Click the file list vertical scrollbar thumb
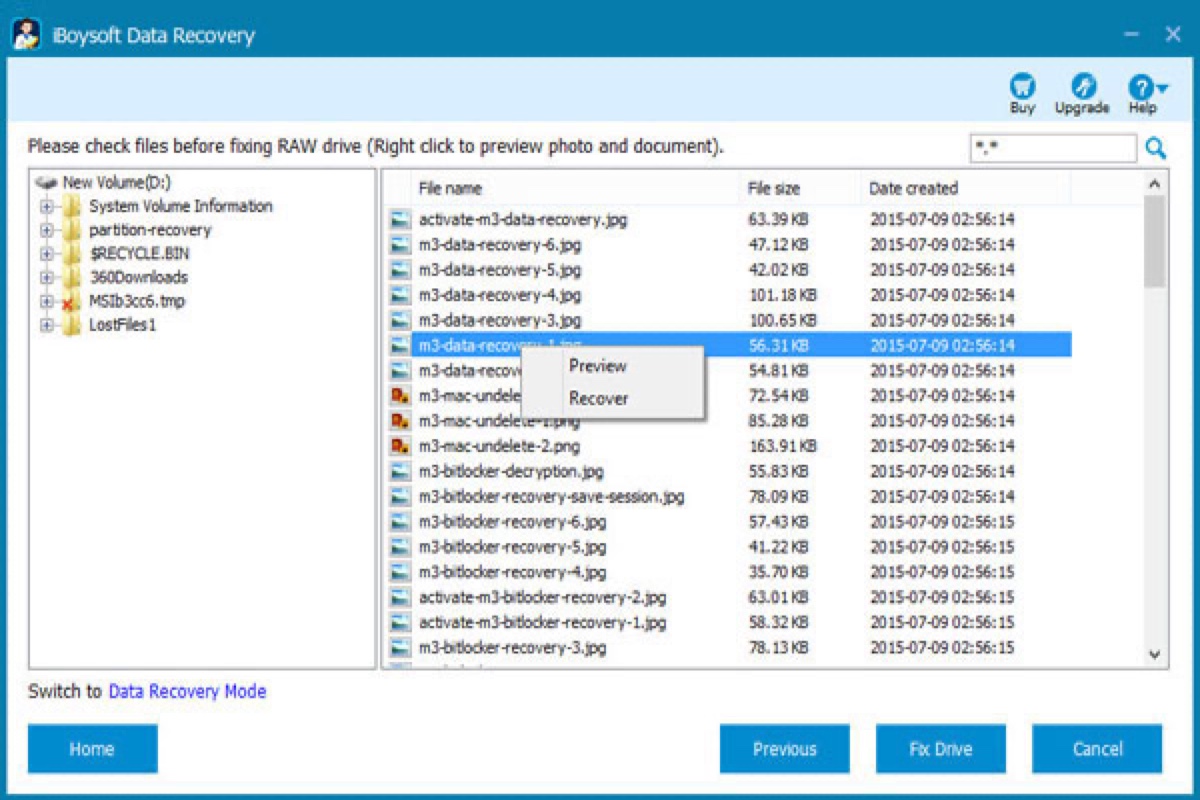The width and height of the screenshot is (1200, 800). click(1154, 242)
